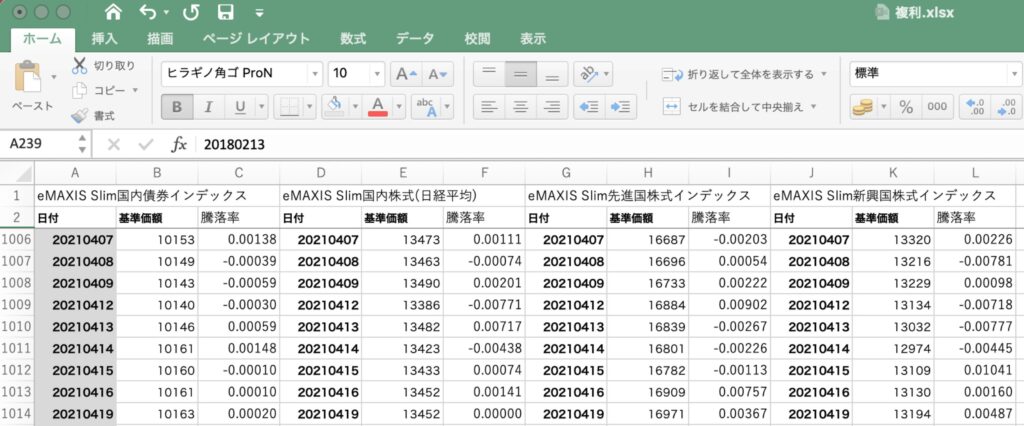1024x426 pixels.
Task: Open the 数式 tab
Action: coord(353,39)
